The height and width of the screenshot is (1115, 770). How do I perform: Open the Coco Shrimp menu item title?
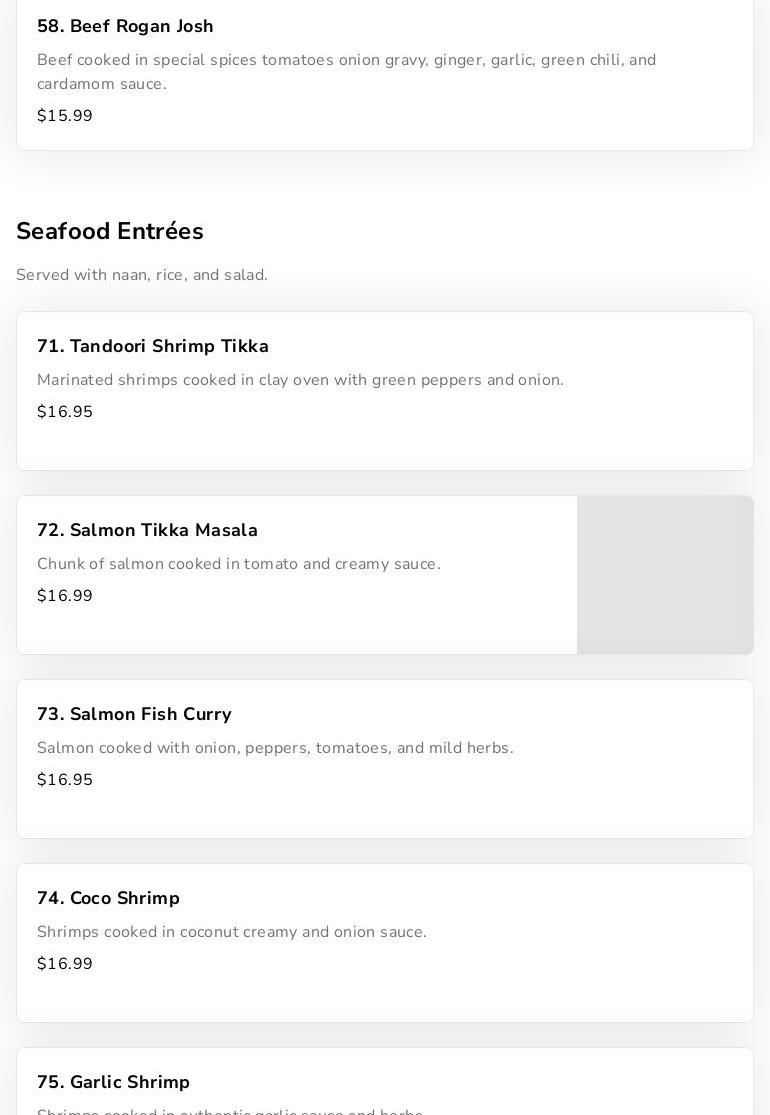(x=108, y=898)
